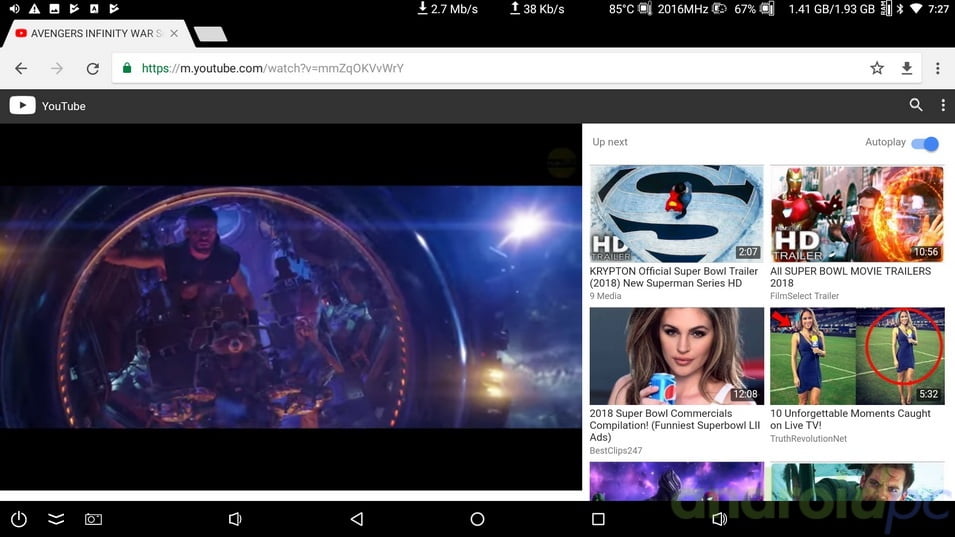Image resolution: width=955 pixels, height=537 pixels.
Task: Reload the current YouTube page
Action: [x=93, y=69]
